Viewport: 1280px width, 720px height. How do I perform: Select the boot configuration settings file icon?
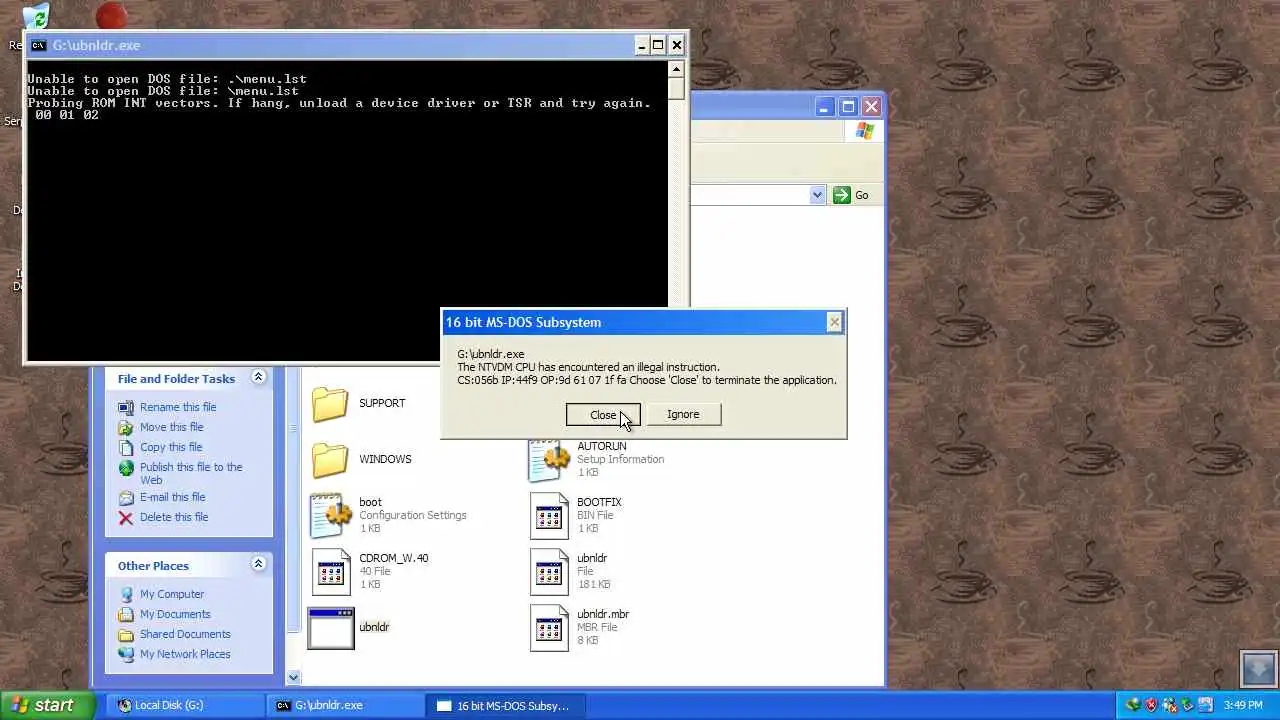coord(331,515)
